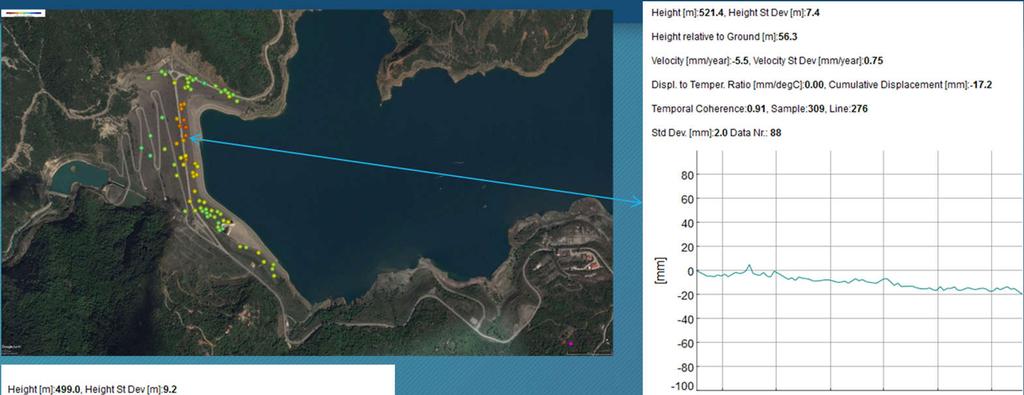Click the Std Dev. 2.0 Data Nr. line
1024x395 pixels.
[716, 133]
